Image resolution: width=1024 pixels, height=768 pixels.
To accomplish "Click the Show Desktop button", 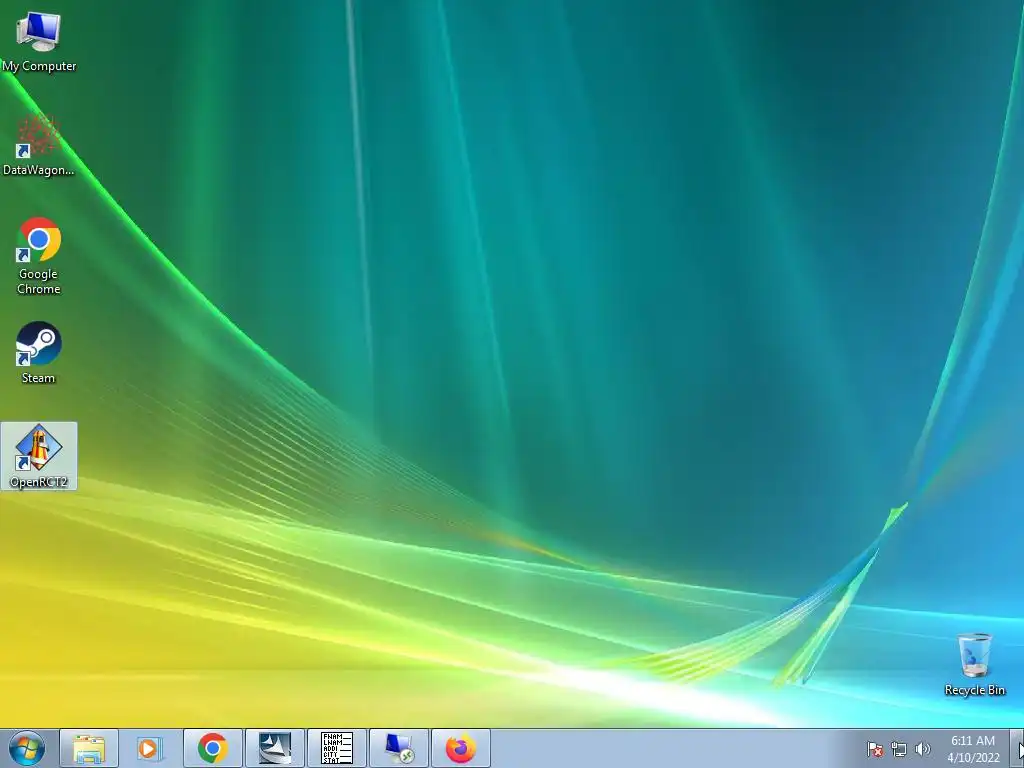I will [x=1019, y=749].
